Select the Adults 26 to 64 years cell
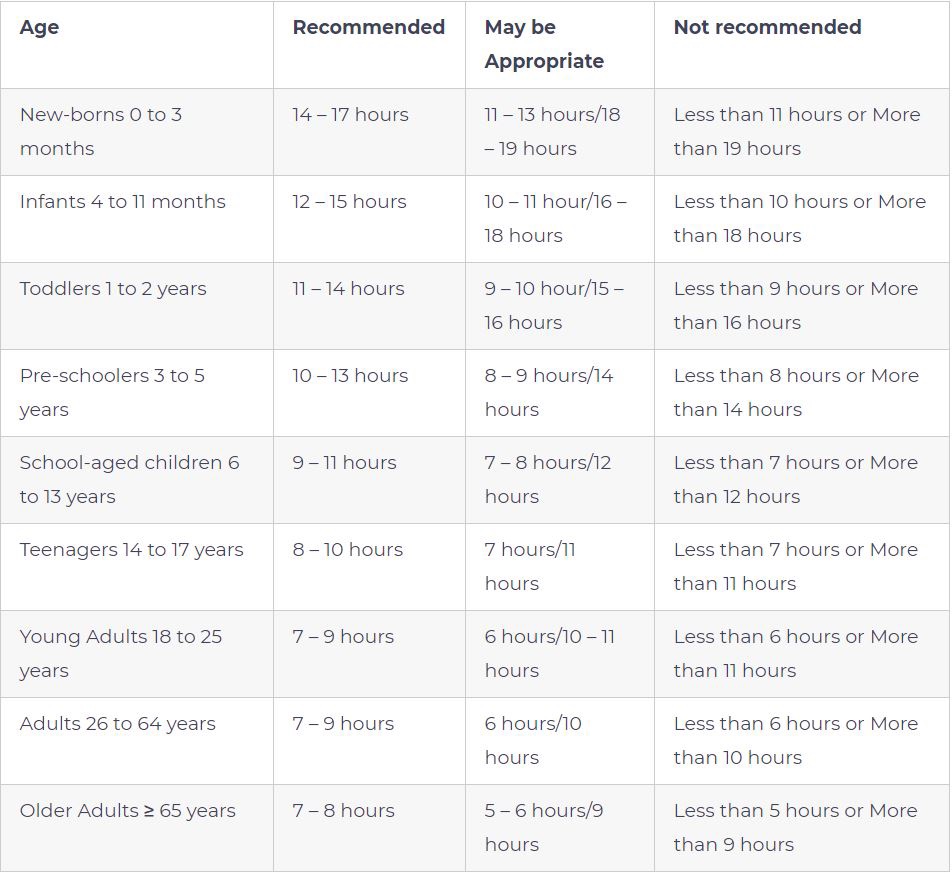Screen dimensions: 952x872 click(117, 724)
